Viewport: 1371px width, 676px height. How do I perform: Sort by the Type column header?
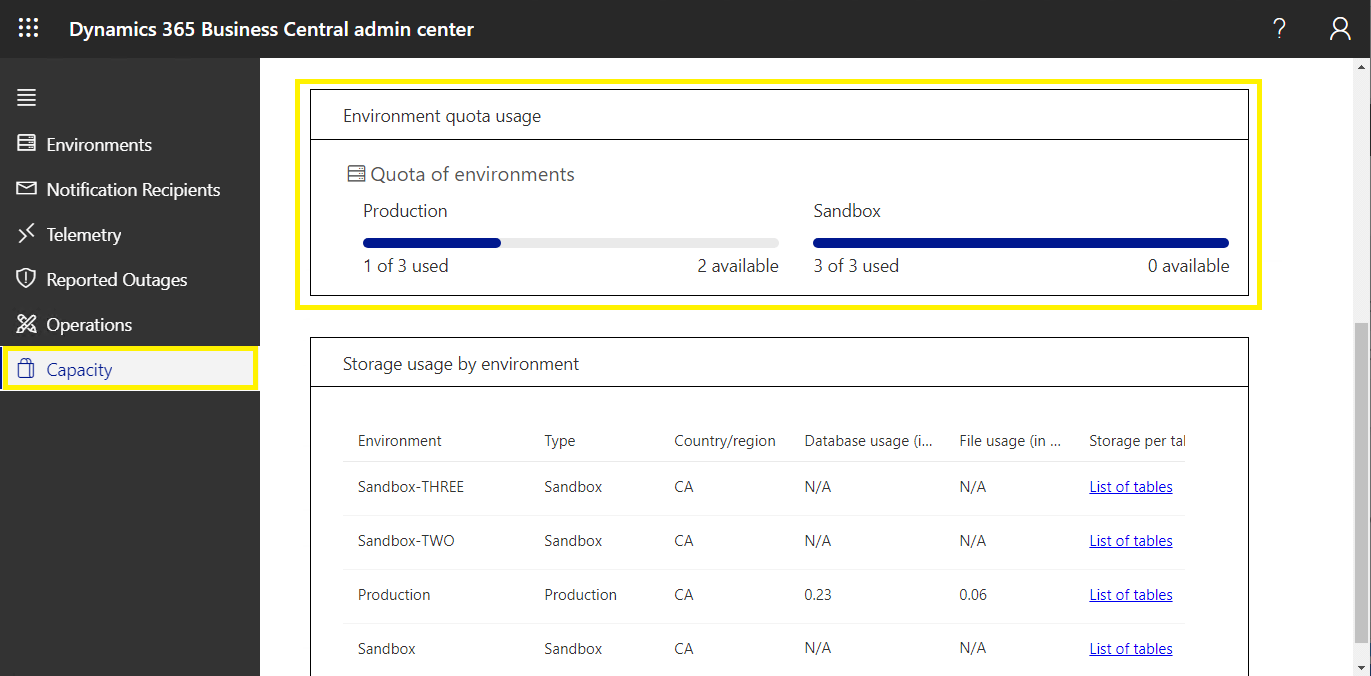pos(560,441)
